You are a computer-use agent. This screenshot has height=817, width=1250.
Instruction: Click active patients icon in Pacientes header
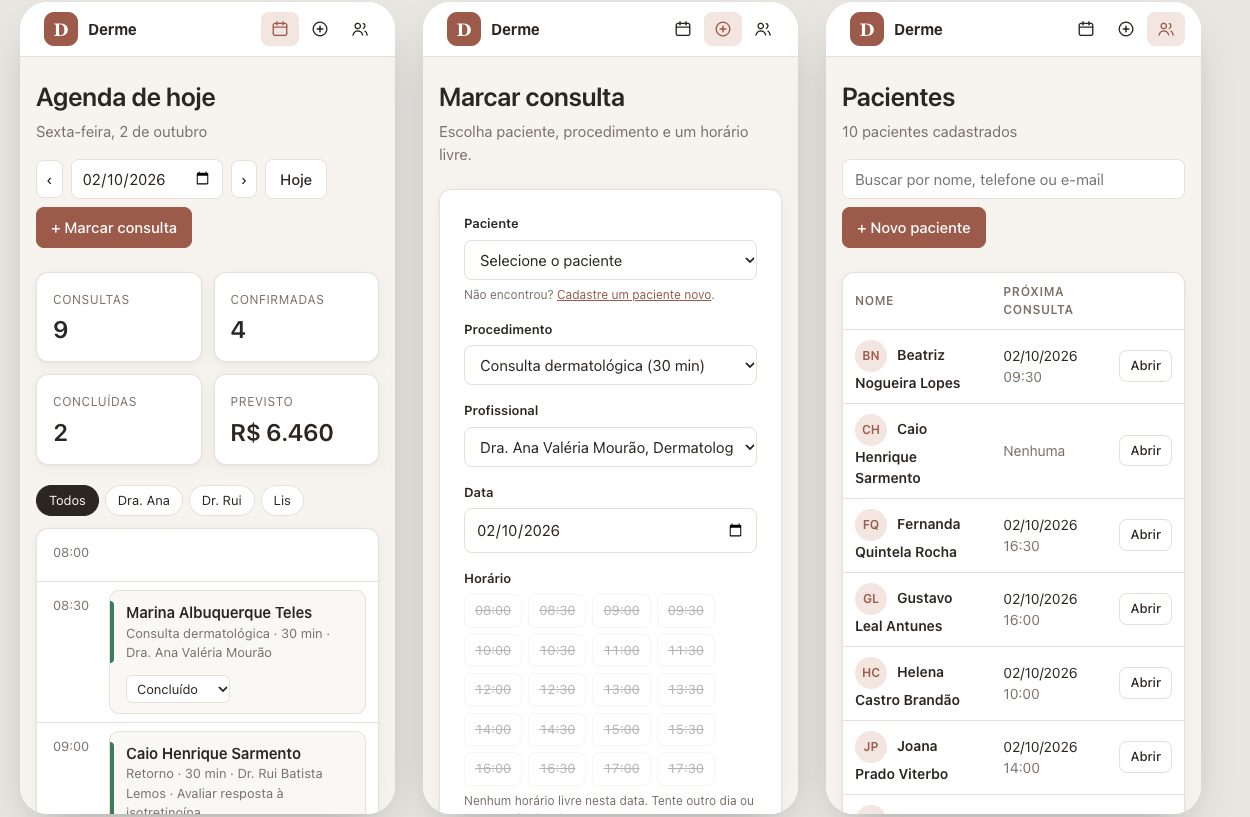click(x=1166, y=29)
